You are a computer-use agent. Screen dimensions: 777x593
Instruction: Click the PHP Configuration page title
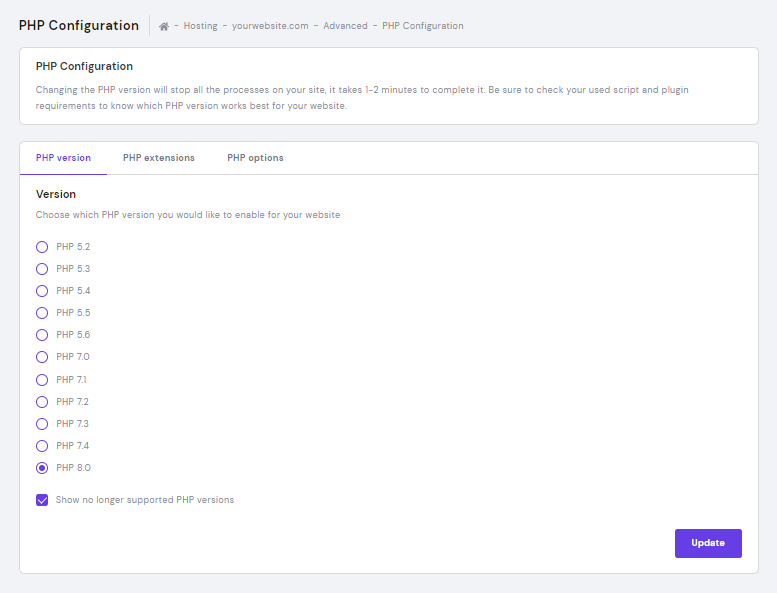pyautogui.click(x=79, y=25)
